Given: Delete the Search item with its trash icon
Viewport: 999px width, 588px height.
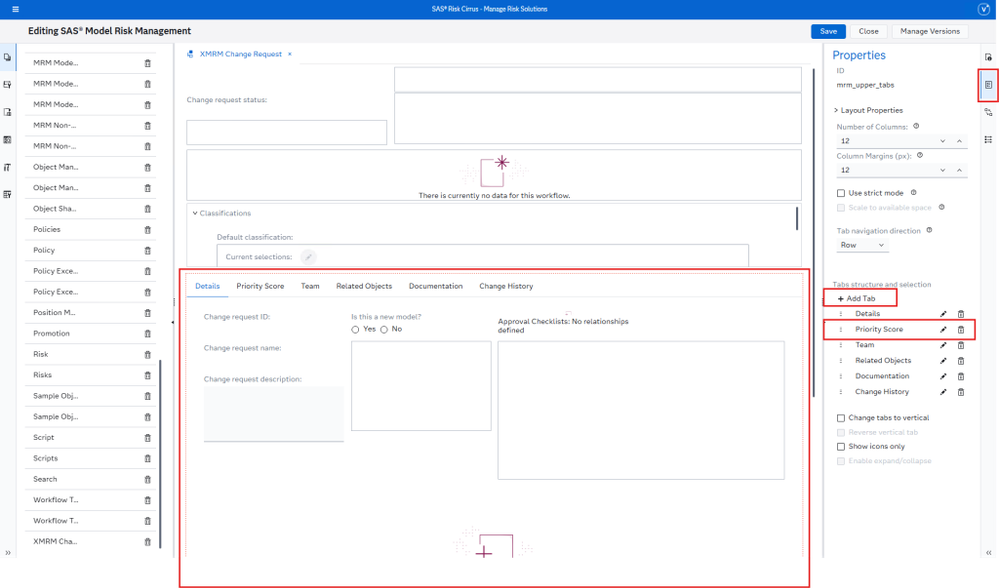Looking at the screenshot, I should click(147, 479).
